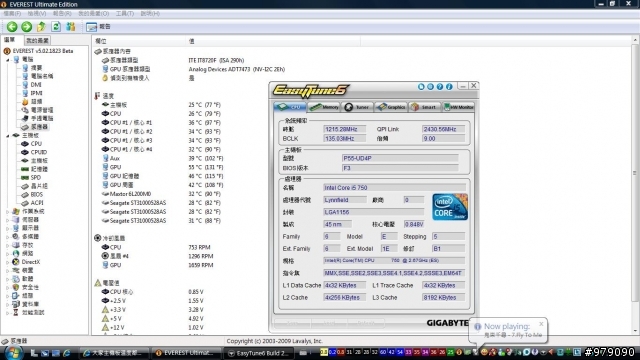Dismiss the Now playing notification balloon

pyautogui.click(x=541, y=324)
